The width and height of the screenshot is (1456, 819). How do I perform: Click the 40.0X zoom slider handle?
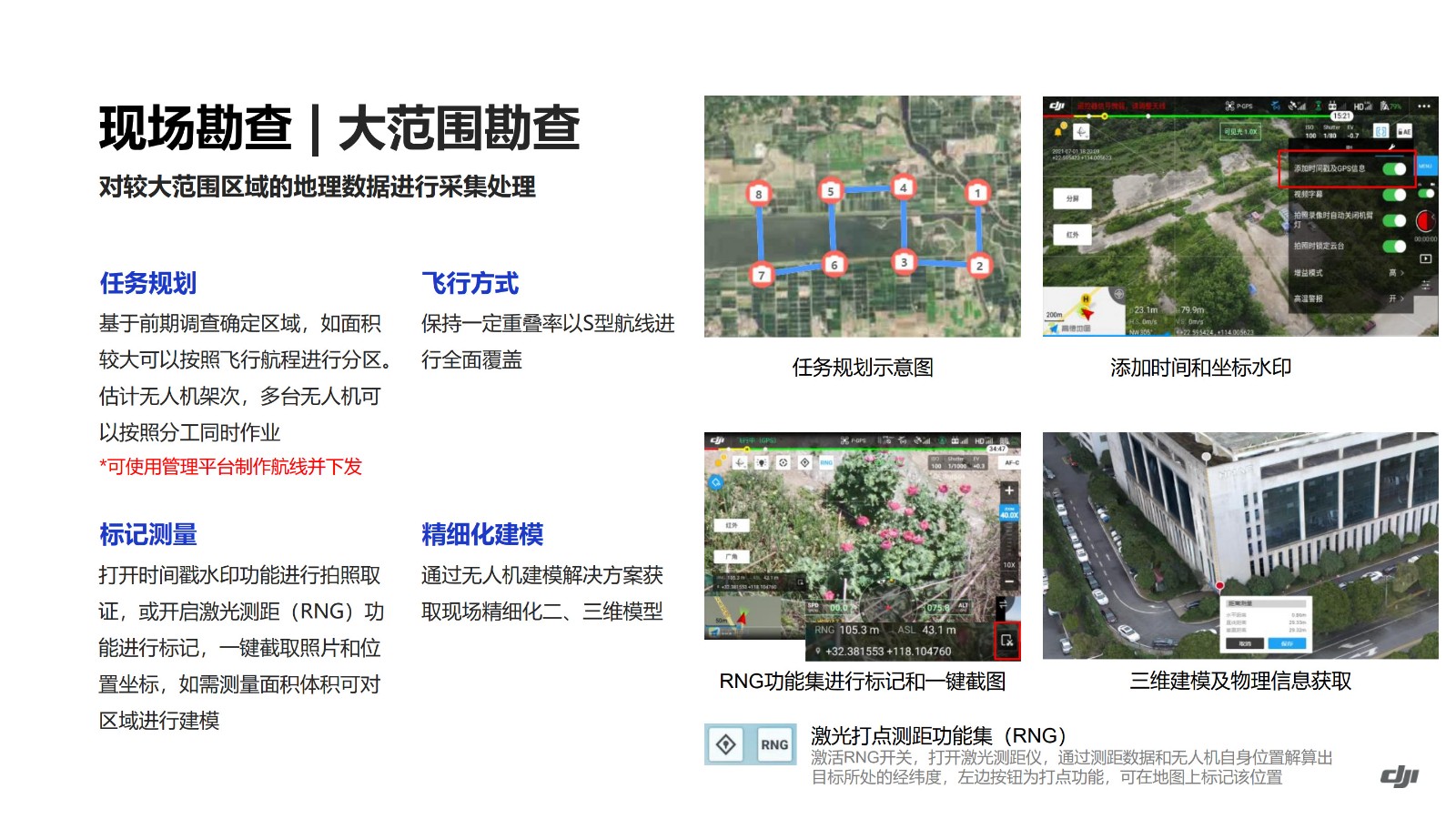pyautogui.click(x=1008, y=512)
